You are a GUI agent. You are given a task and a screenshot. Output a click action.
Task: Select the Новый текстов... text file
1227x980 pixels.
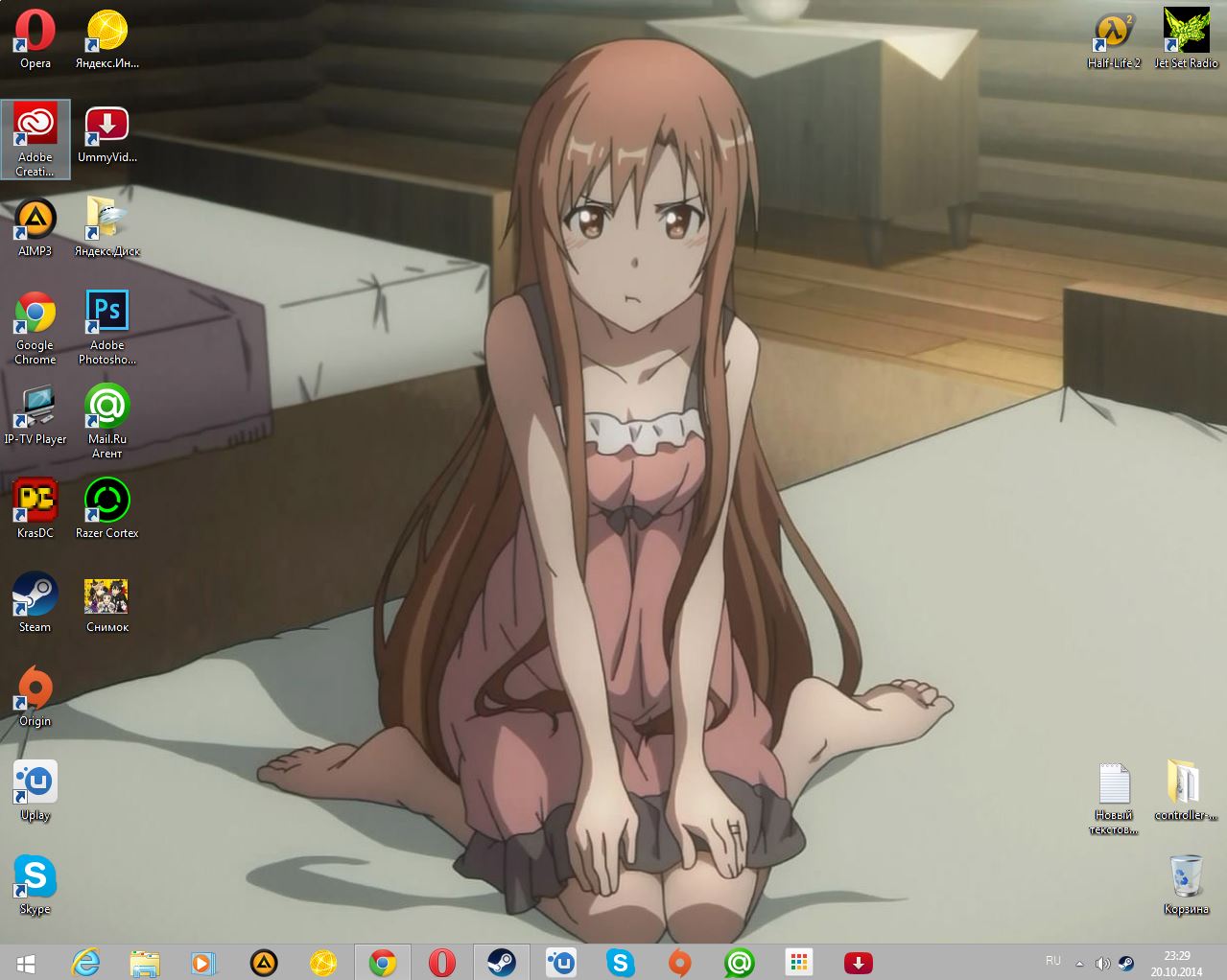(x=1115, y=799)
